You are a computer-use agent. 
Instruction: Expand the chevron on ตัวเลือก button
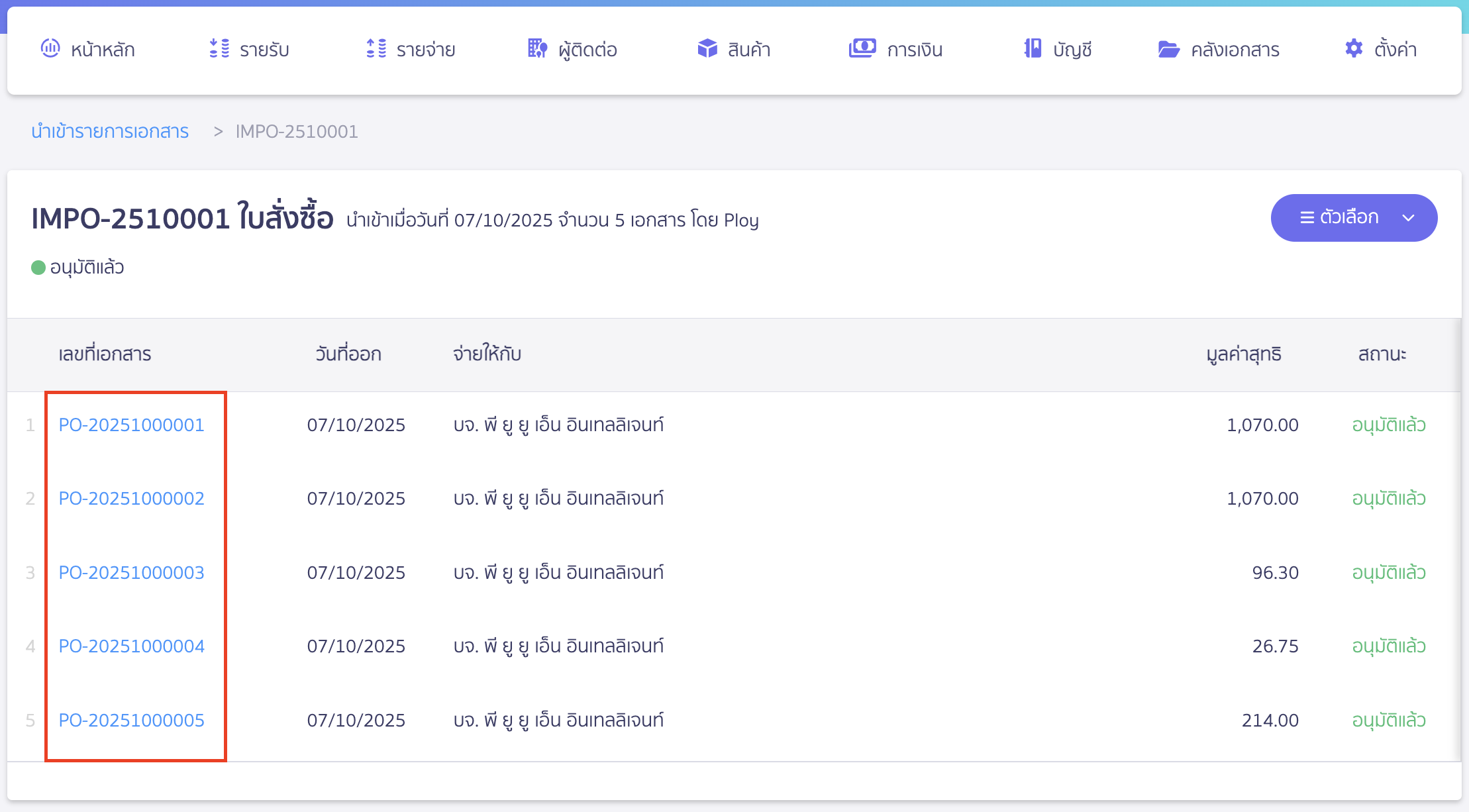coord(1409,217)
